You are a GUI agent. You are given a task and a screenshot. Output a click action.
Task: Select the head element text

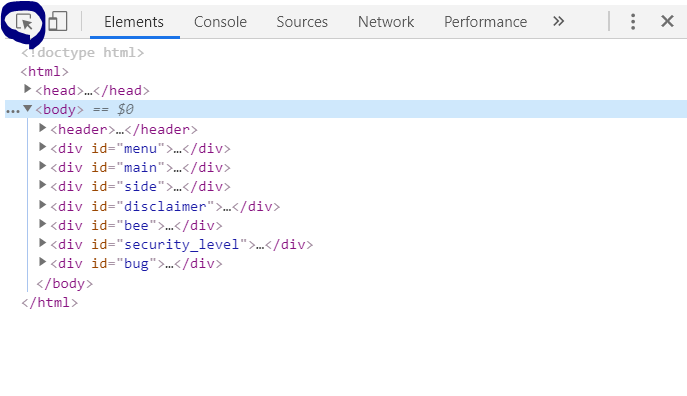coord(92,91)
